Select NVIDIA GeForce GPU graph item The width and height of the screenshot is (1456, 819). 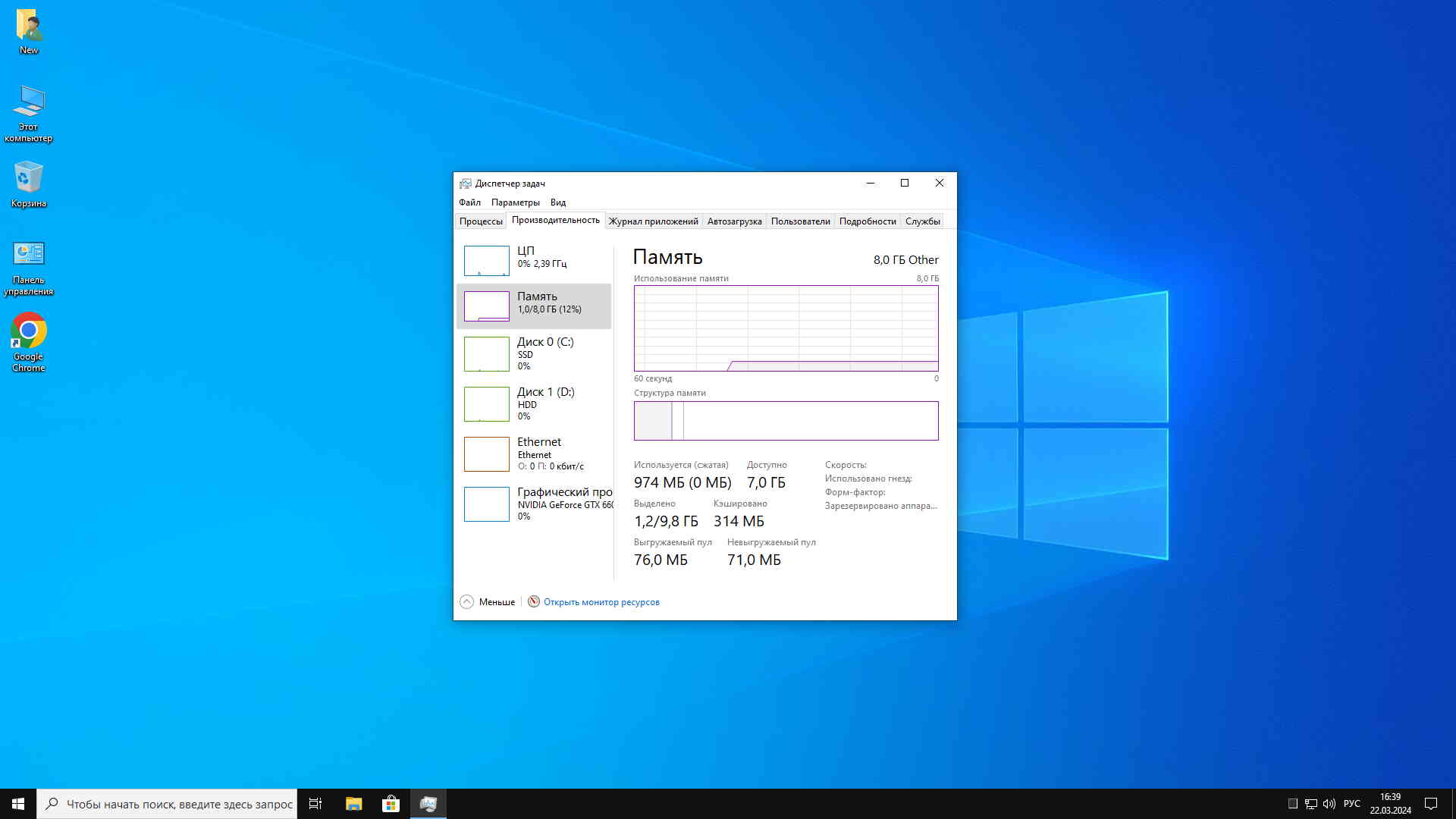(x=486, y=504)
